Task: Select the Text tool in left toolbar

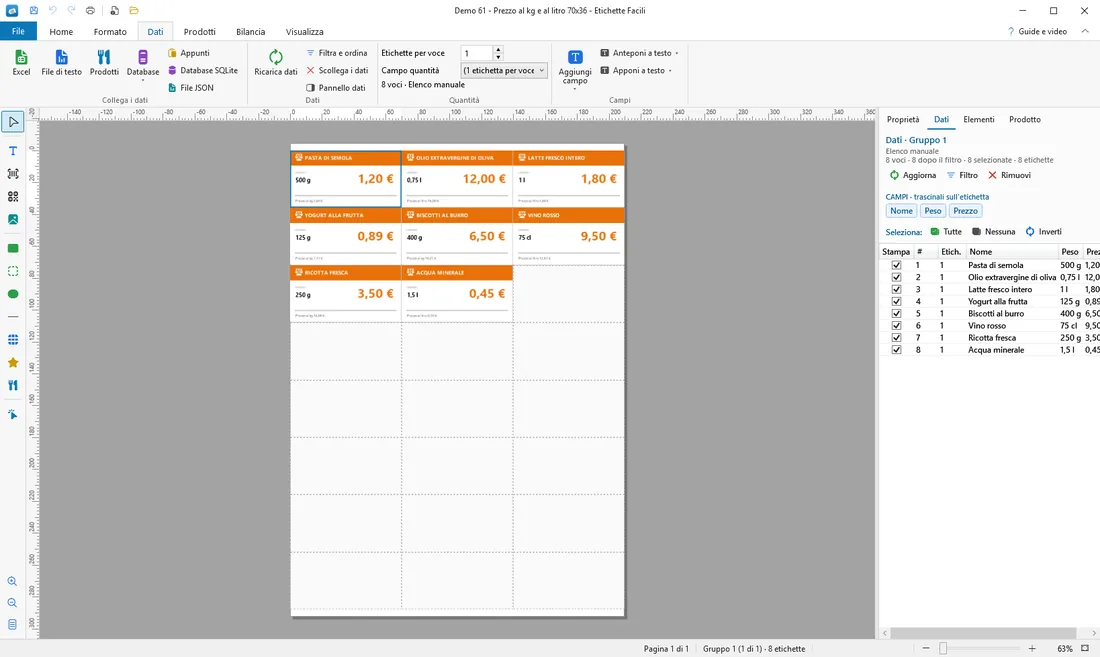Action: coord(13,151)
